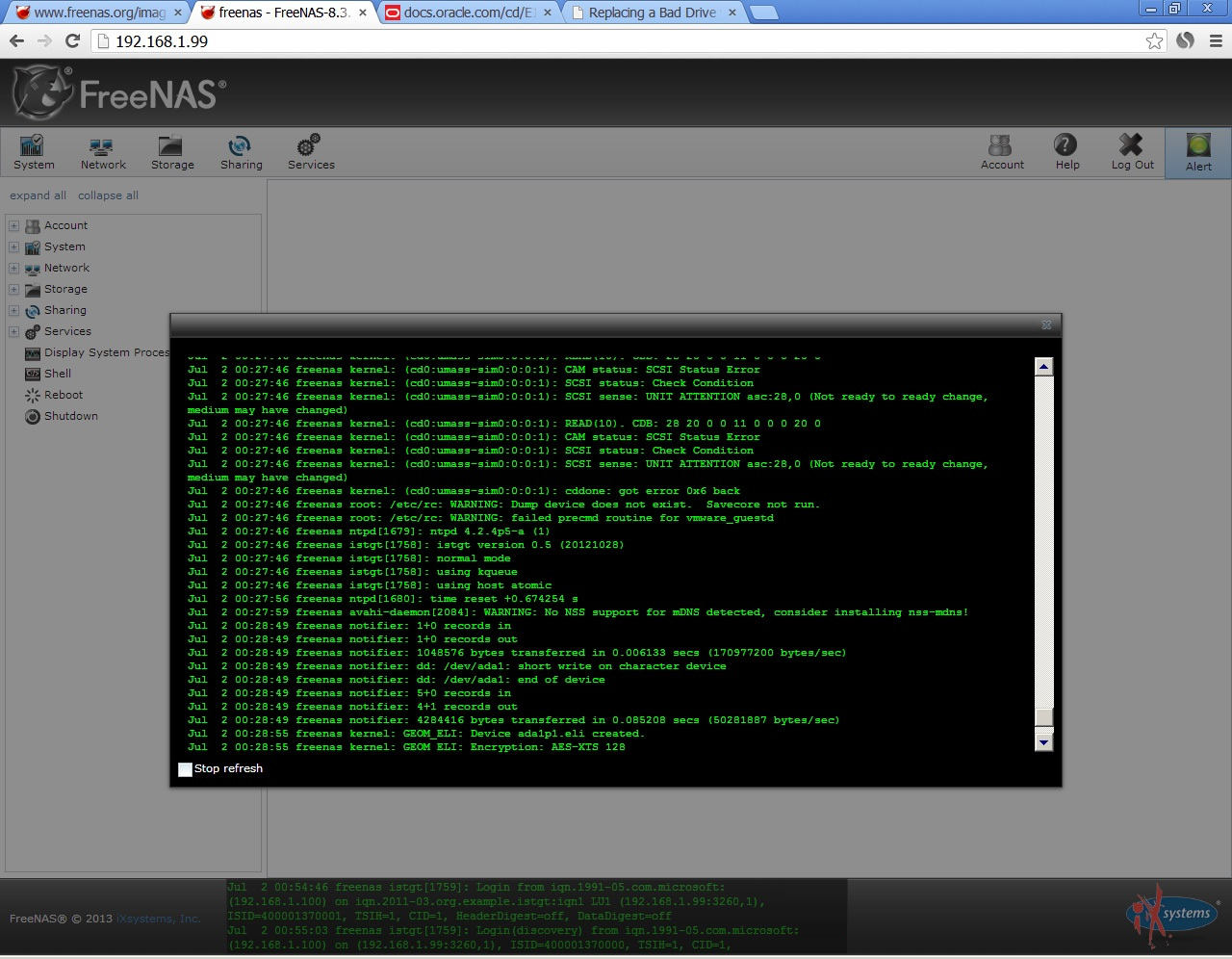Expand the Services tree node
Screen dimensions: 1232x959
tap(13, 332)
